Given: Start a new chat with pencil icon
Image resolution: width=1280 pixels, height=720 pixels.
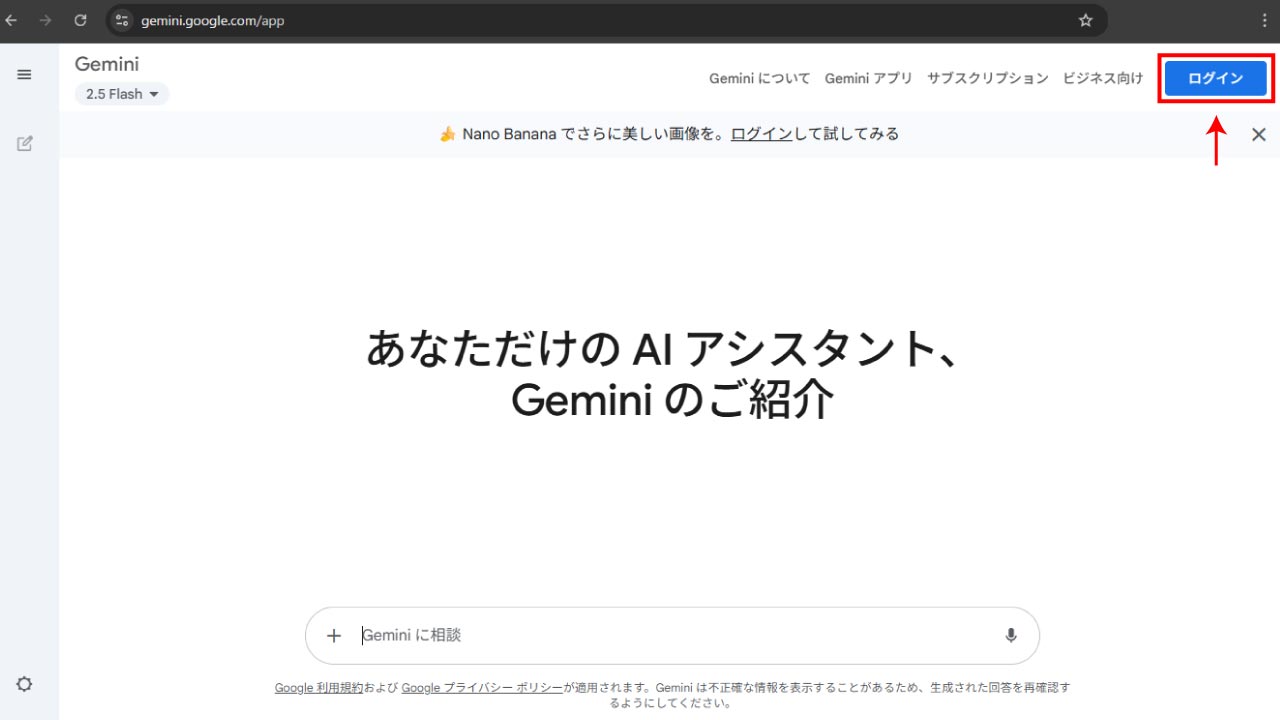Looking at the screenshot, I should [x=25, y=143].
